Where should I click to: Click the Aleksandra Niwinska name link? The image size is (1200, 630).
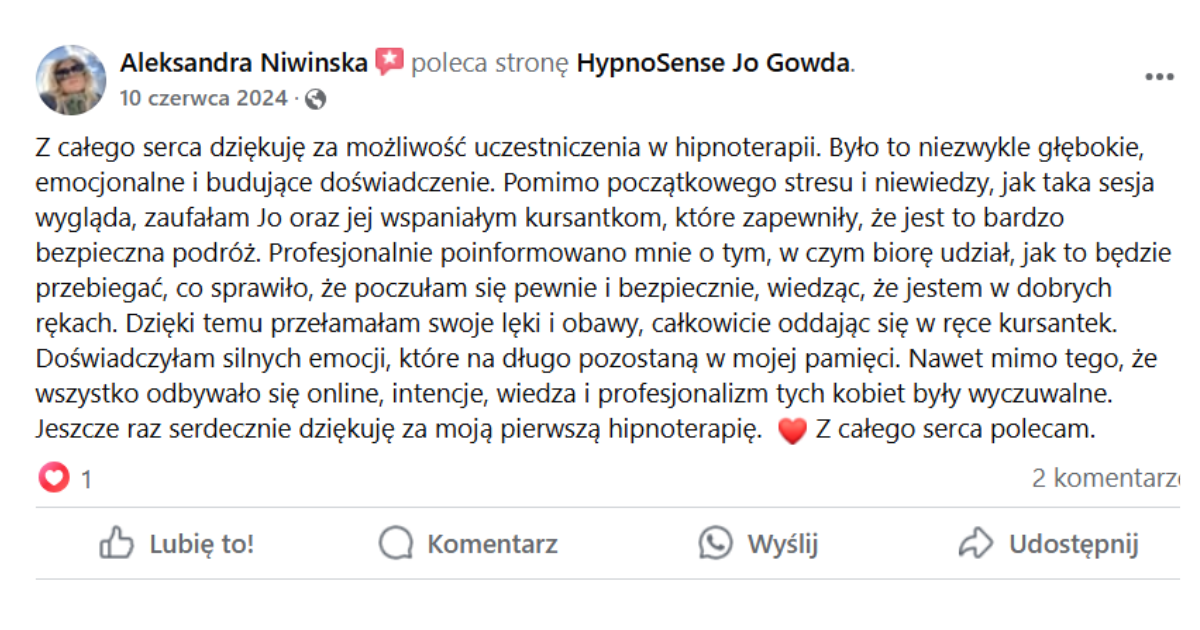[243, 64]
